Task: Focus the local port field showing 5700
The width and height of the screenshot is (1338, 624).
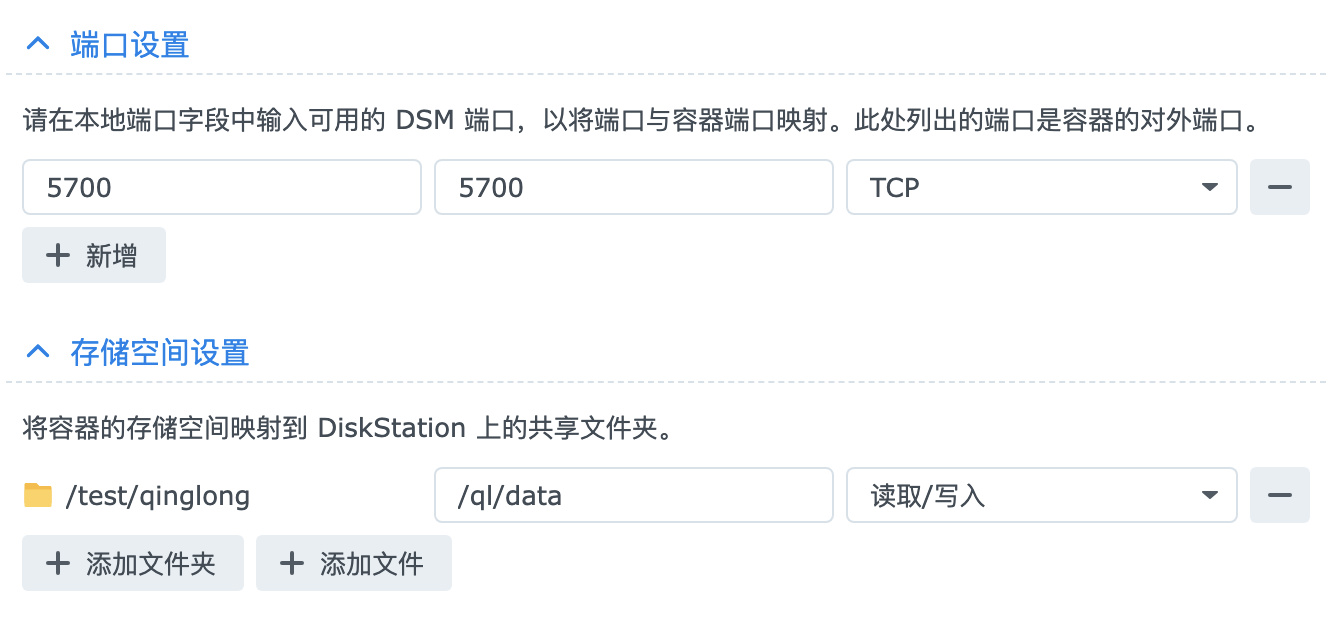Action: [222, 187]
